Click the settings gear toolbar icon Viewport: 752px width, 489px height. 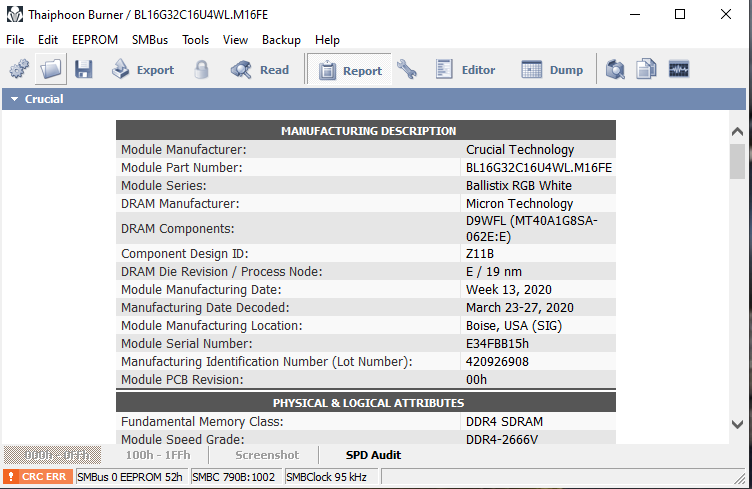click(19, 70)
